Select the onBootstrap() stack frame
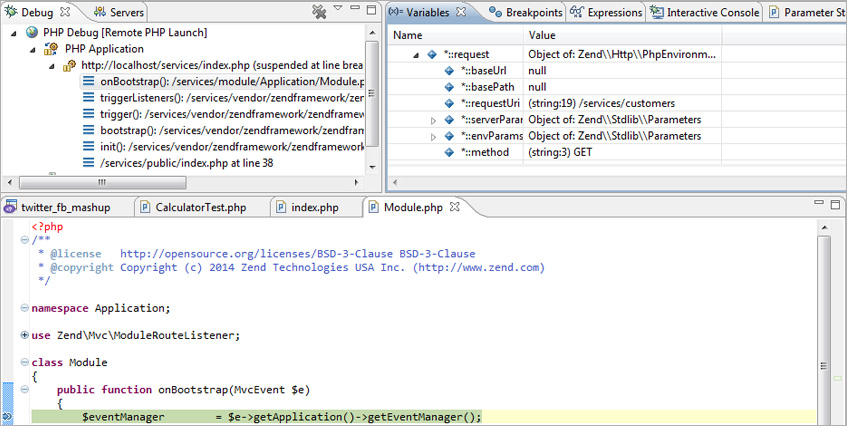 (x=232, y=82)
